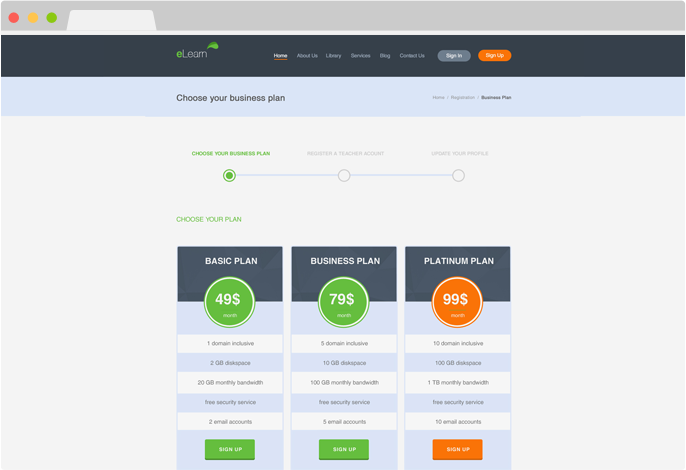The height and width of the screenshot is (470, 686).
Task: Sign up for the Platinum Plan
Action: 458,449
